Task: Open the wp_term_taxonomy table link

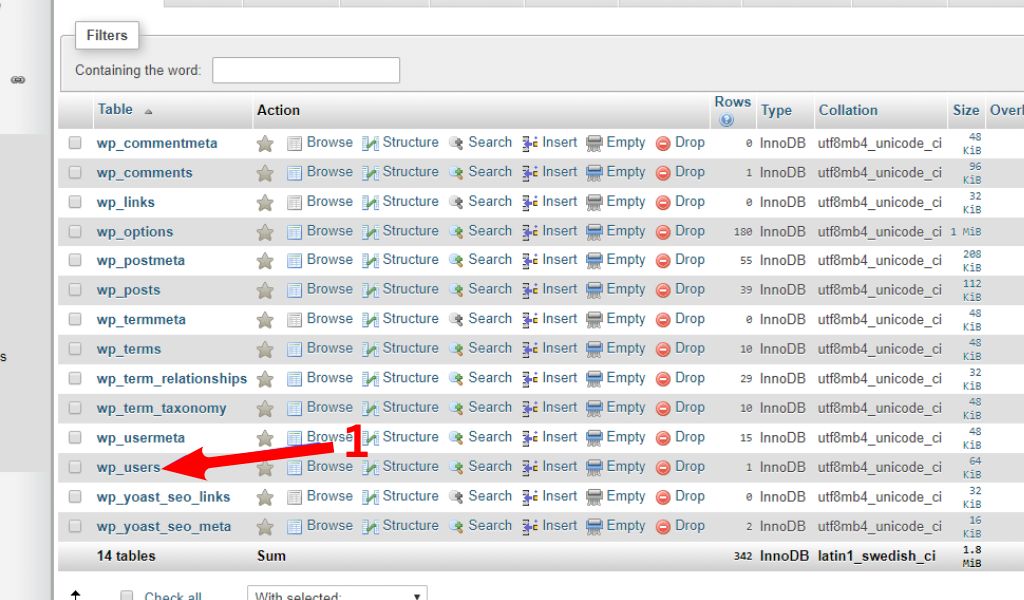Action: pyautogui.click(x=161, y=408)
